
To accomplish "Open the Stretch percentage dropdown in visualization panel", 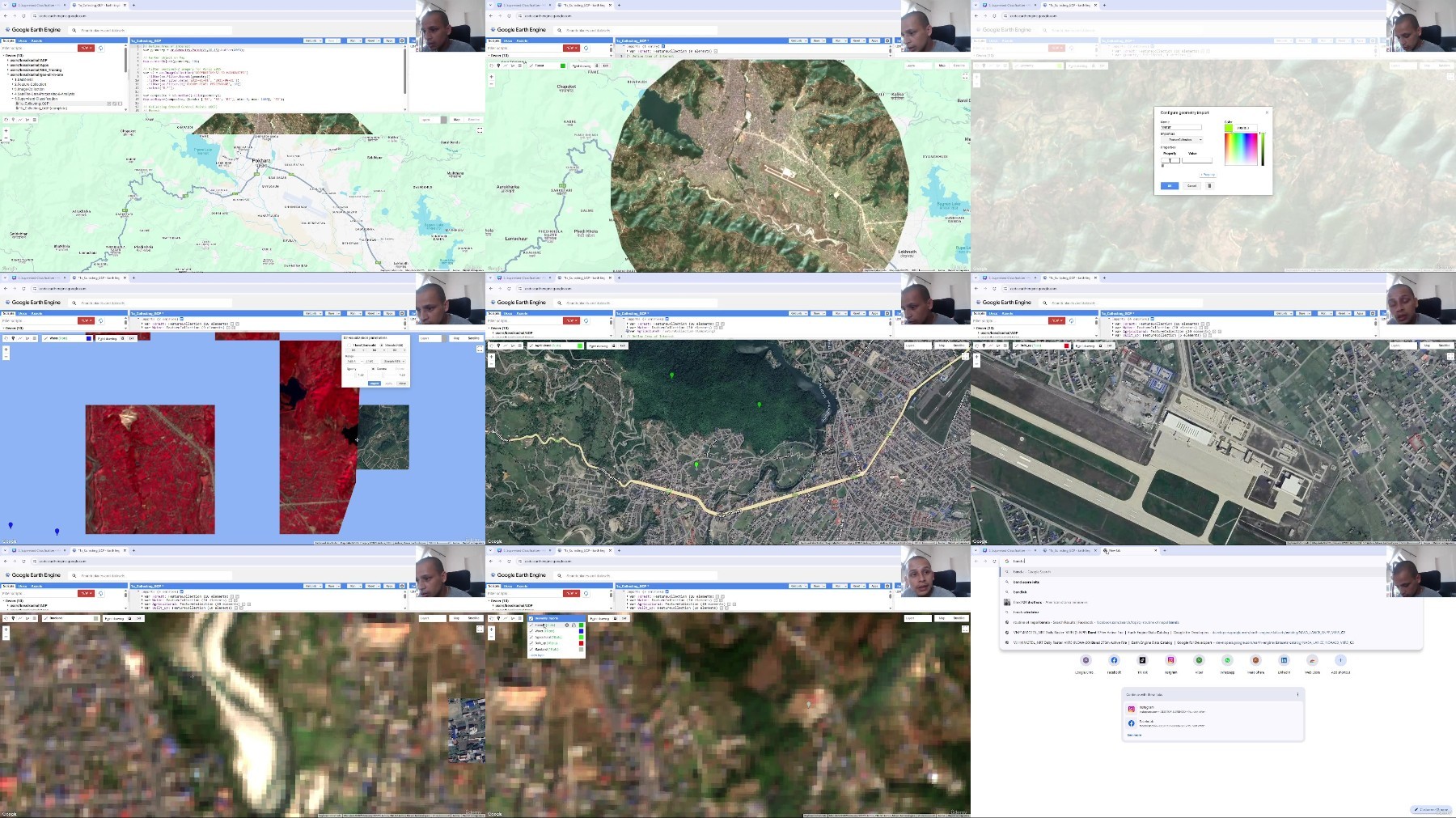I will [x=392, y=362].
